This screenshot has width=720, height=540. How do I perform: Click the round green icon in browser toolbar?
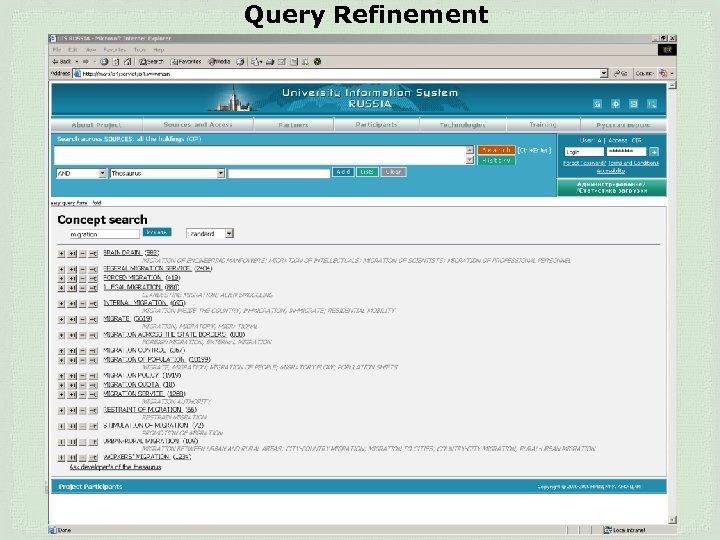tap(317, 62)
